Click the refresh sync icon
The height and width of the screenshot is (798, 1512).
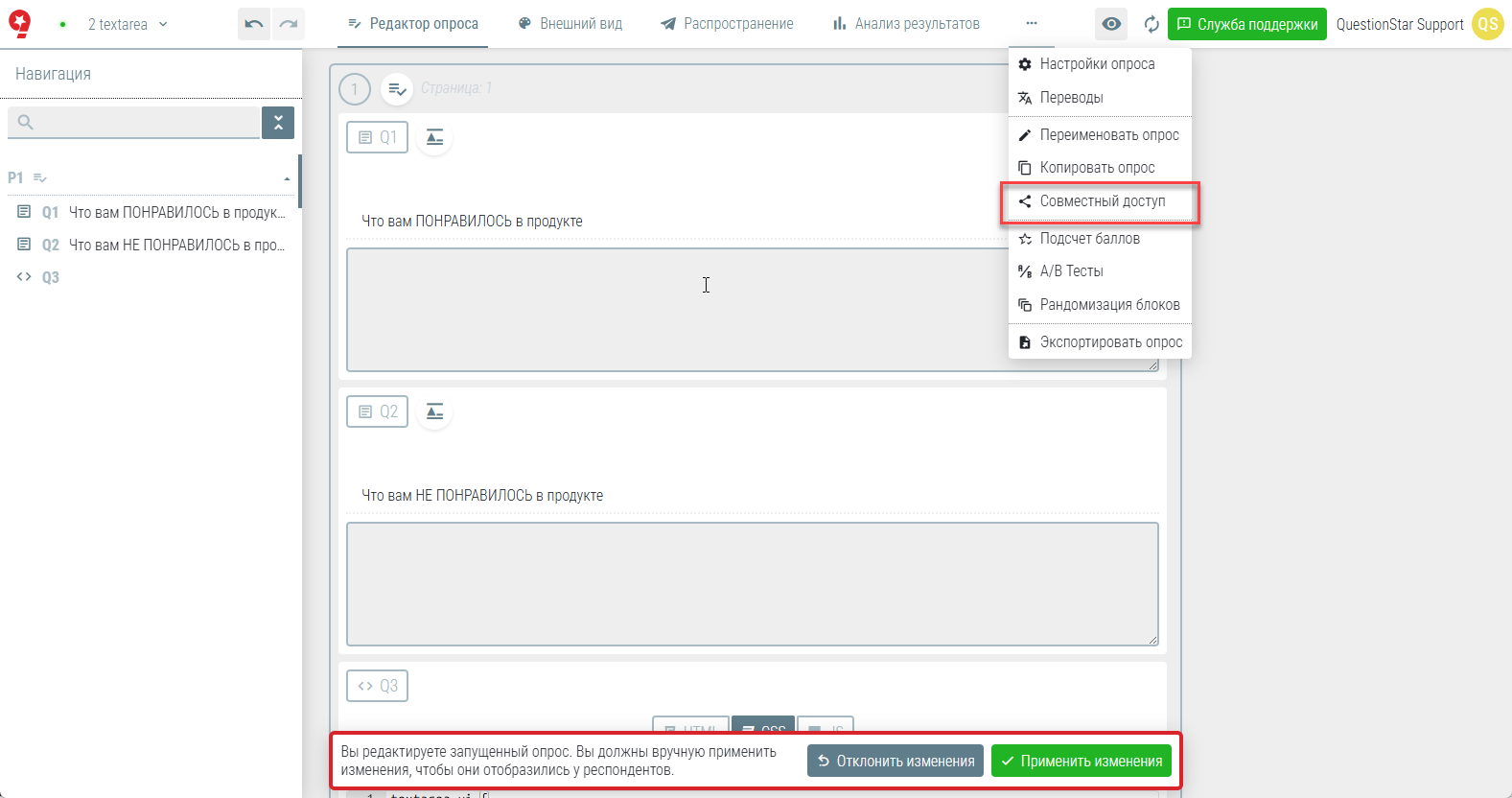pos(1151,24)
